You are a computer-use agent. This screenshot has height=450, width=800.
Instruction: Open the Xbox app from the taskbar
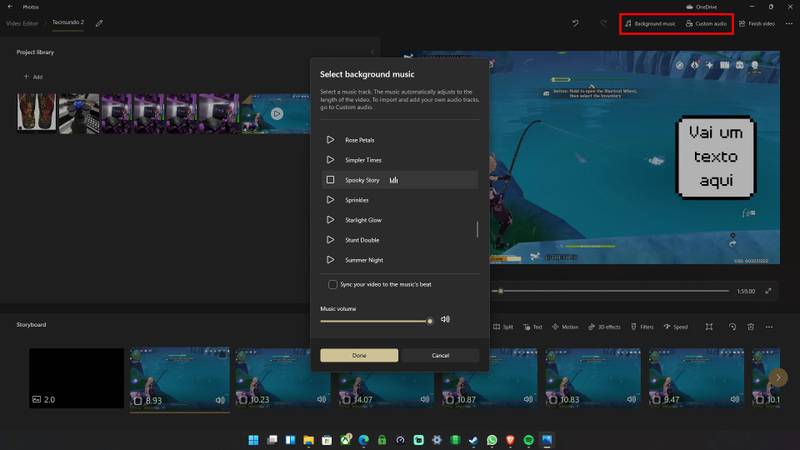pyautogui.click(x=345, y=440)
